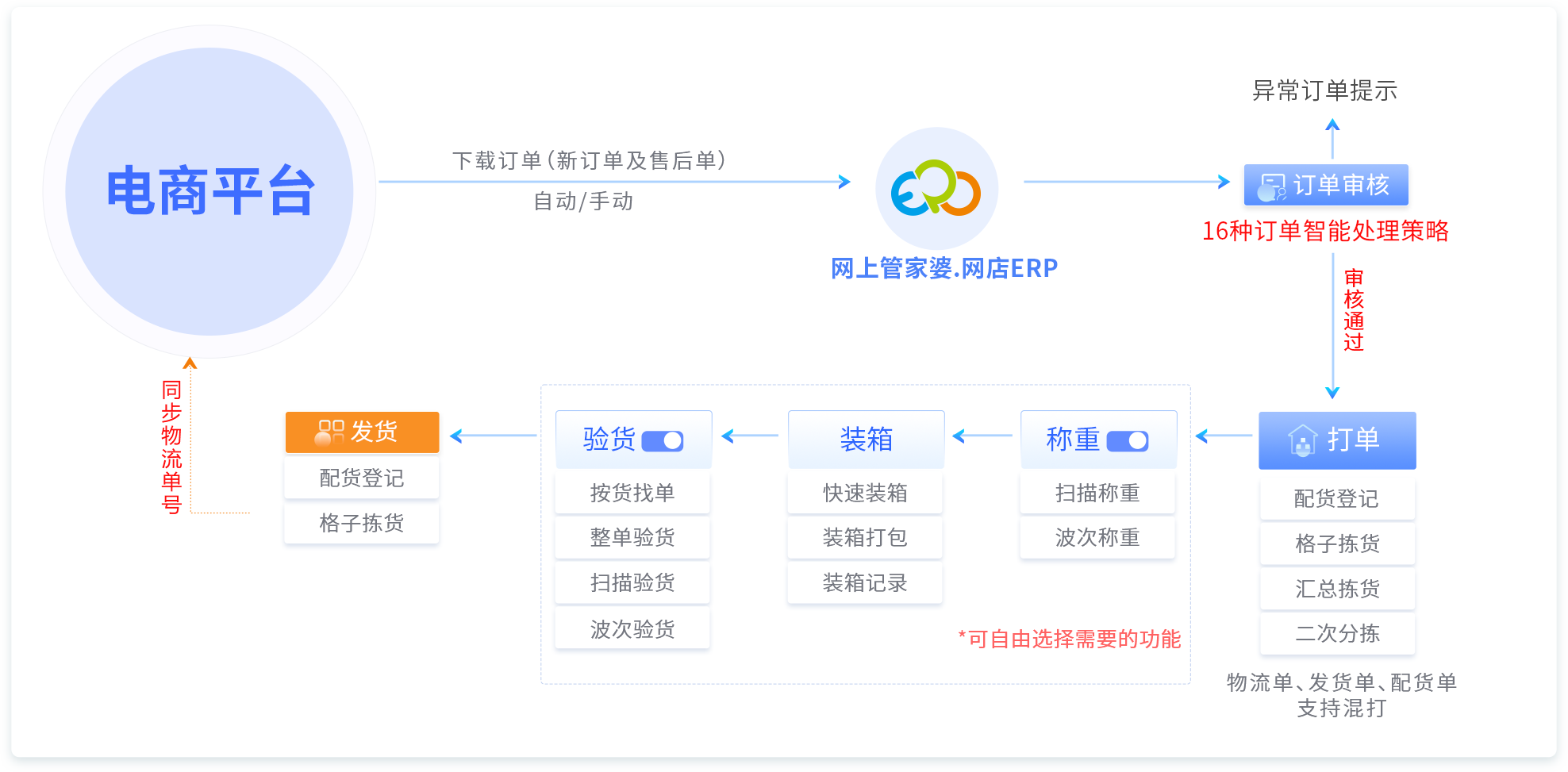Select 扫描验货 option

(632, 583)
